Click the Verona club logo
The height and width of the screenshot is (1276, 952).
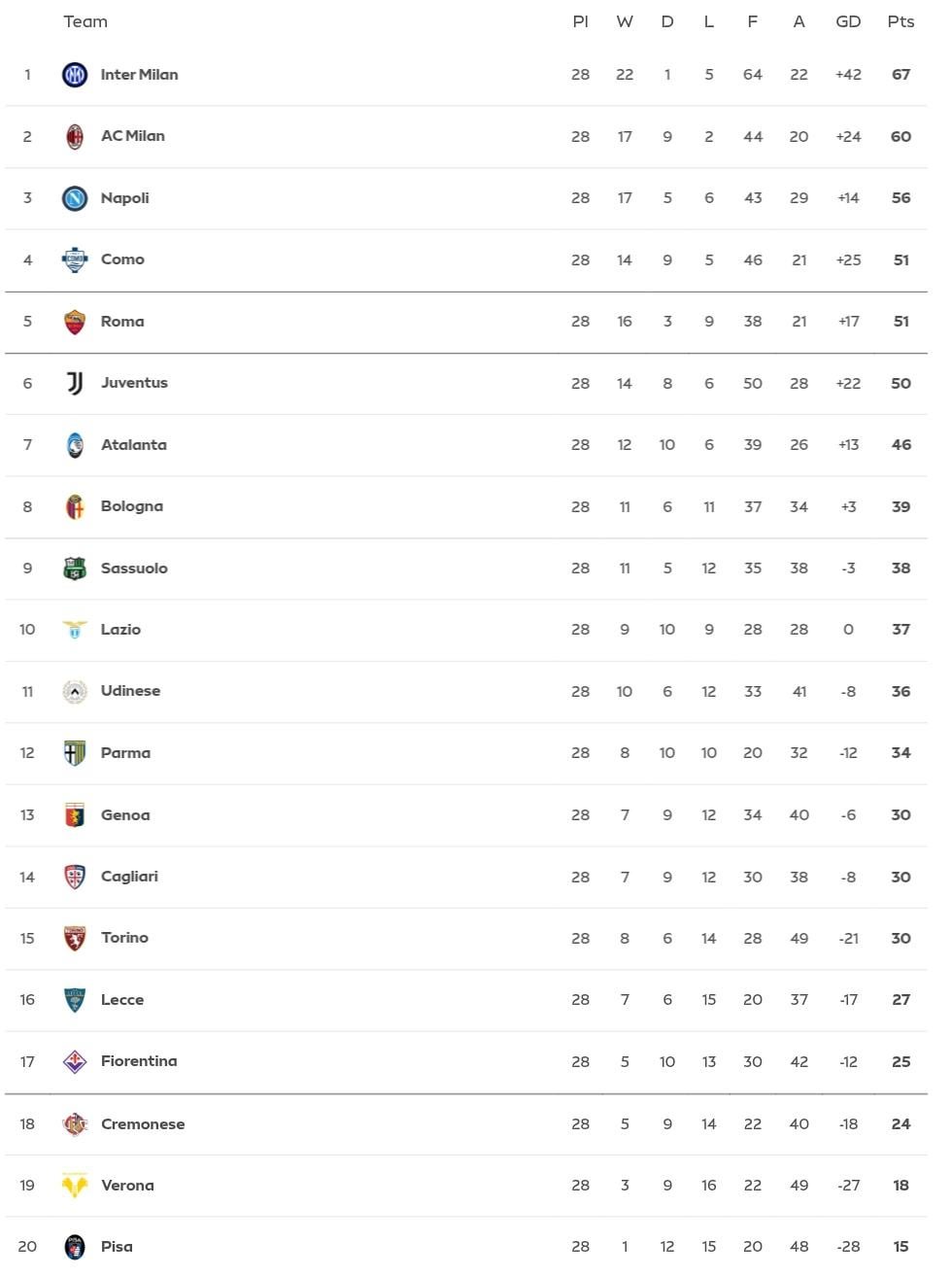click(75, 1186)
